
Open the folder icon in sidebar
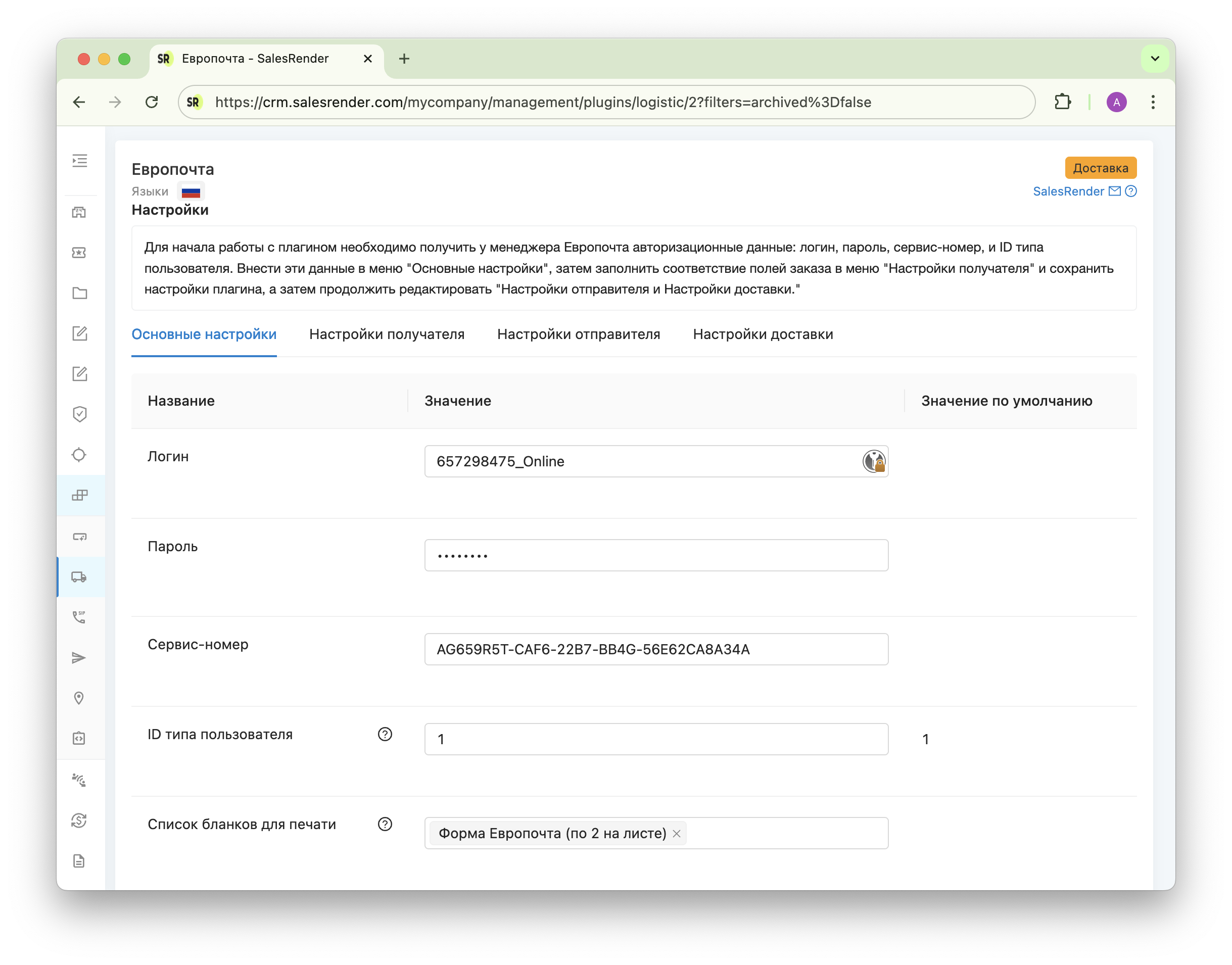80,293
